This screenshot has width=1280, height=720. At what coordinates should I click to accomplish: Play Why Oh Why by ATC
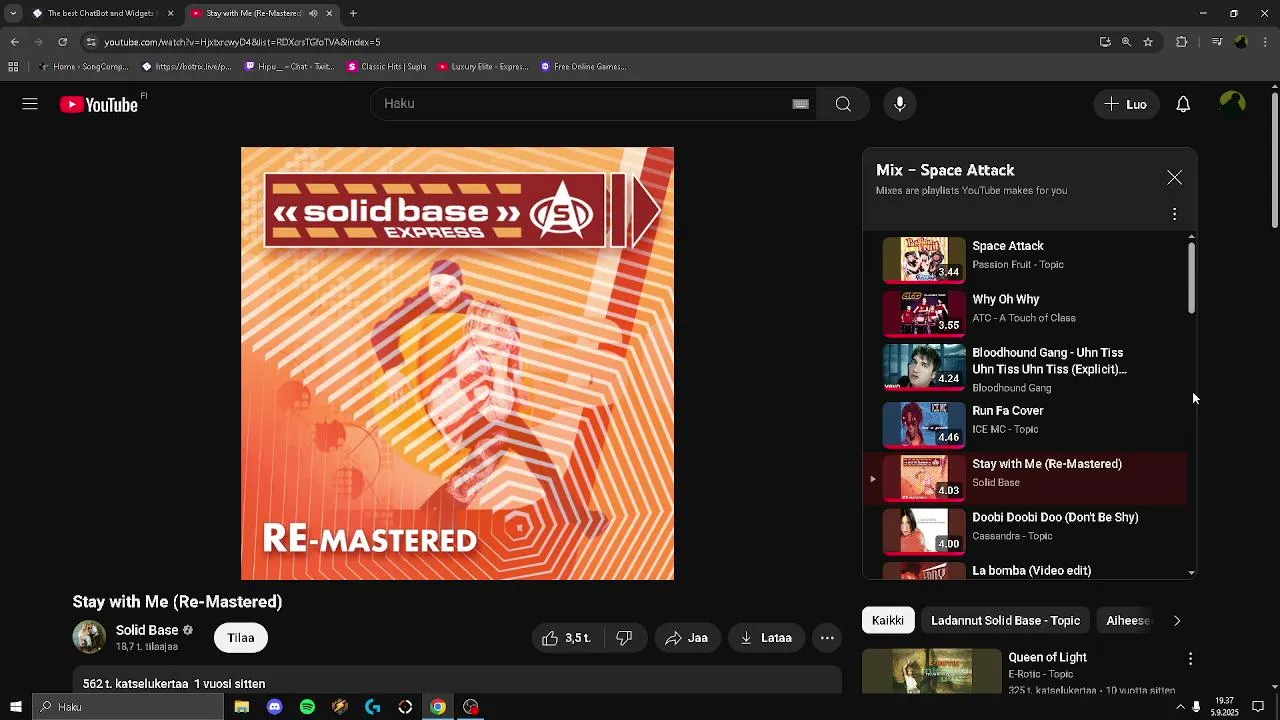(1025, 313)
